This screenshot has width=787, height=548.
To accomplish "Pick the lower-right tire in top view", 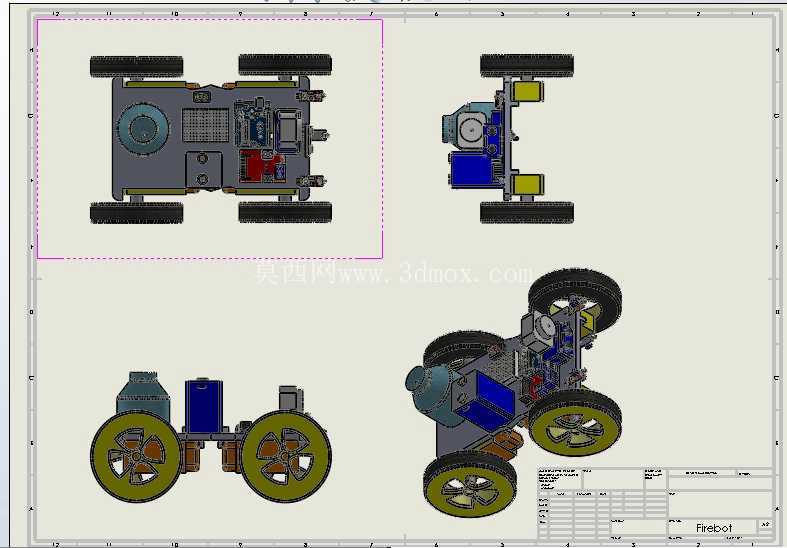I will [285, 212].
